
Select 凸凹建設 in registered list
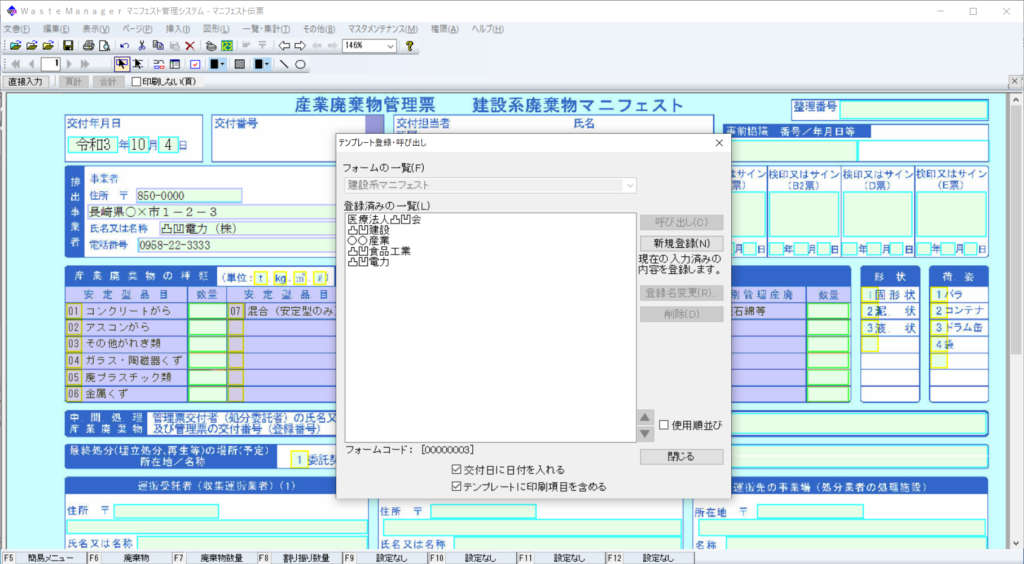tap(368, 230)
